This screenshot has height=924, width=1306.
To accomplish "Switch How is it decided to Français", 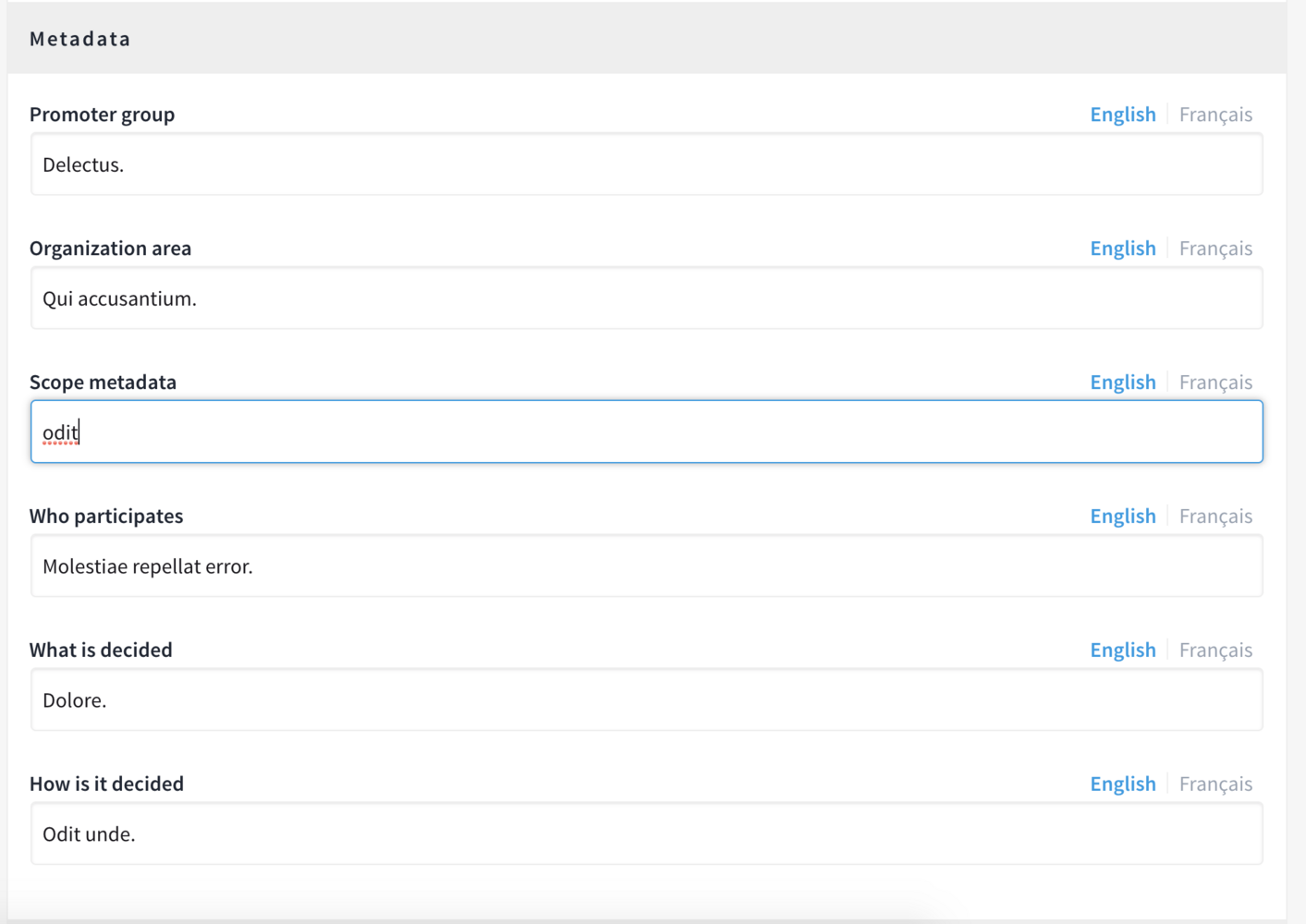I will pos(1214,784).
